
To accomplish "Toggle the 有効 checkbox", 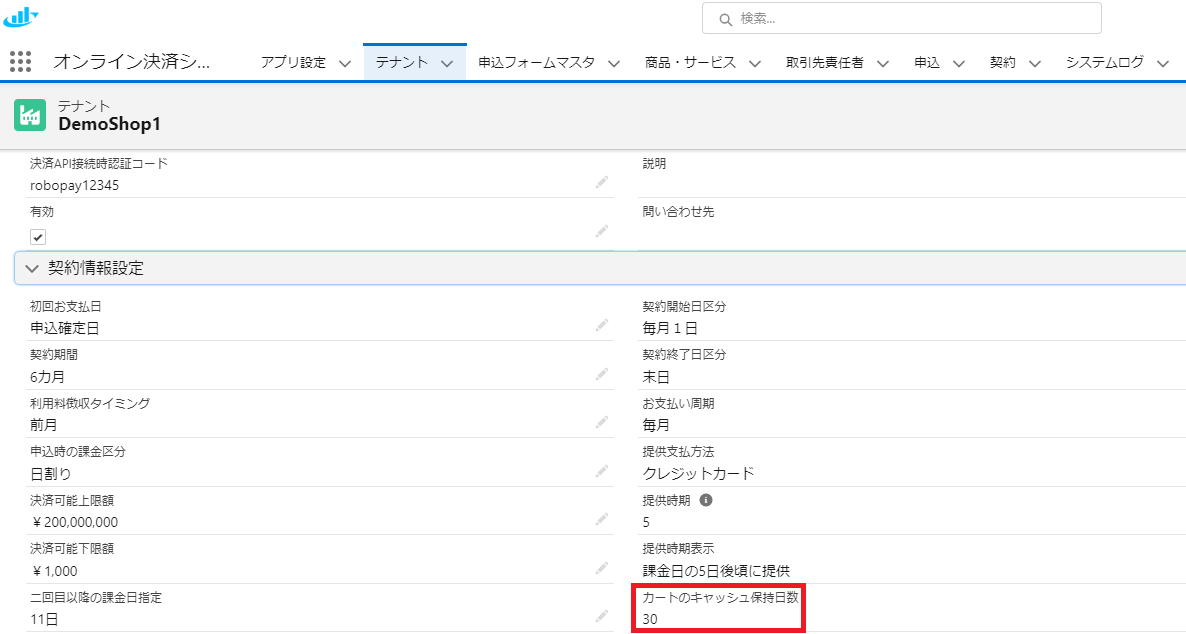I will (38, 237).
